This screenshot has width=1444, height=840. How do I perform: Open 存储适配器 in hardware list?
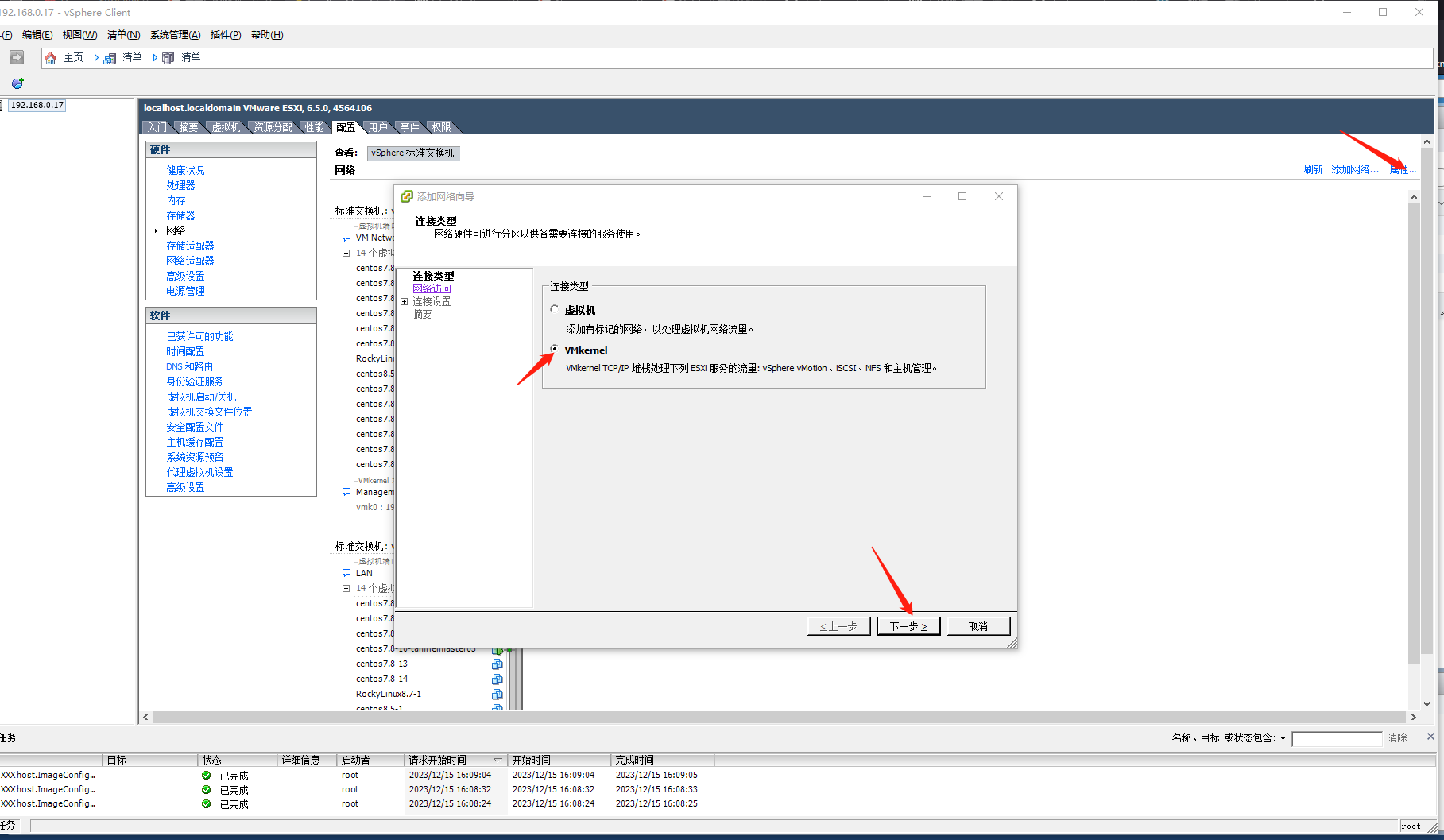pos(190,246)
